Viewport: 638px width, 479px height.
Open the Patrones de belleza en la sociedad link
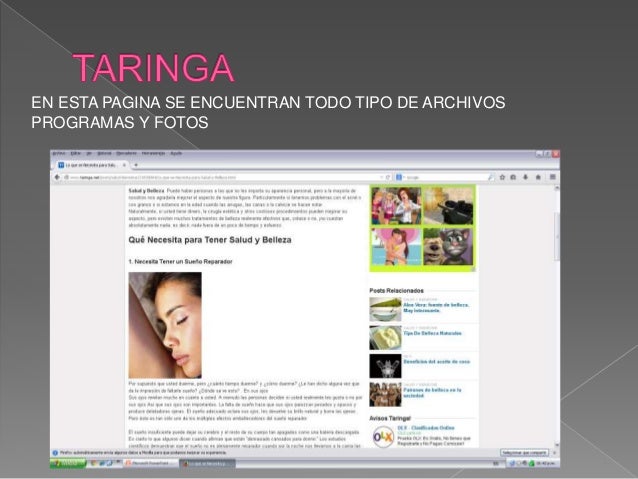pos(432,393)
